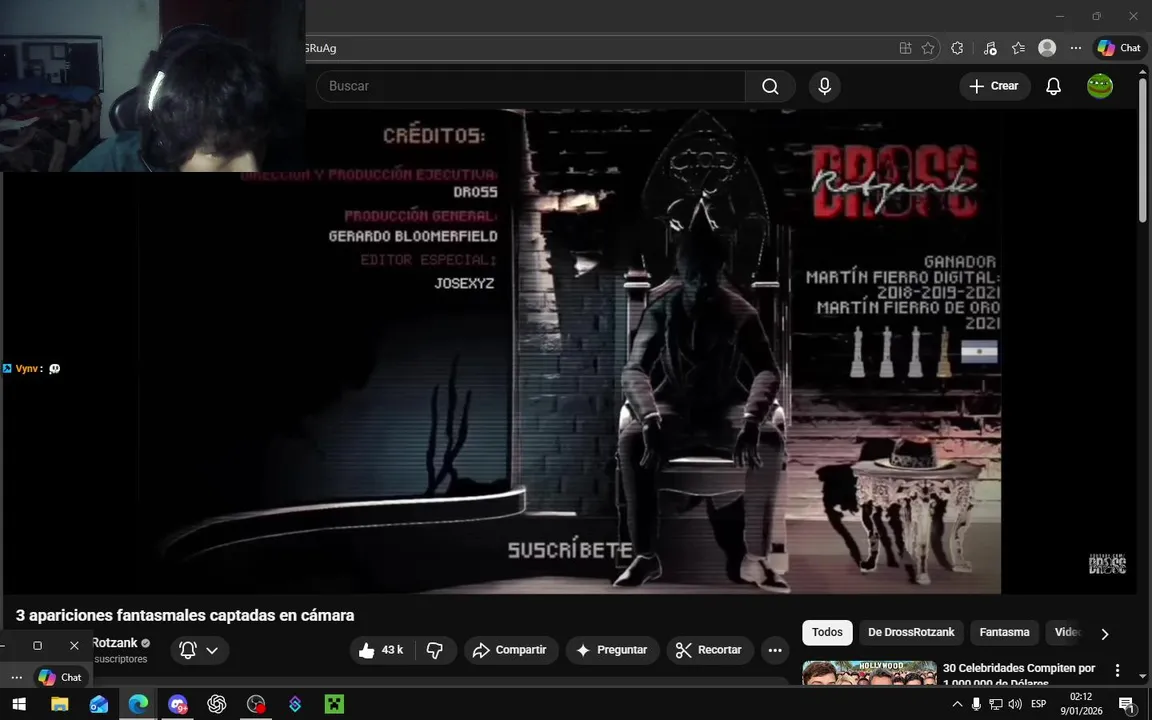Open the Edge browser profile icon

(1047, 48)
